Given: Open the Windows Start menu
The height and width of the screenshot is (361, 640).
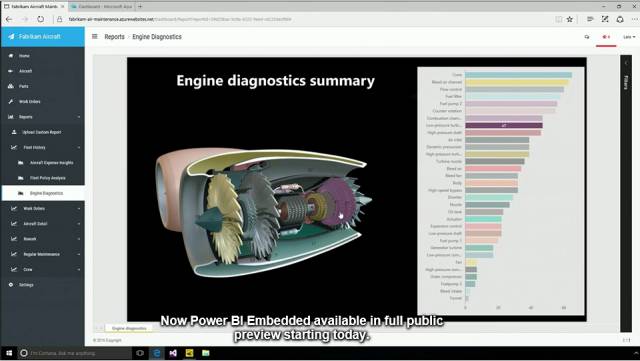Looking at the screenshot, I should pos(9,353).
